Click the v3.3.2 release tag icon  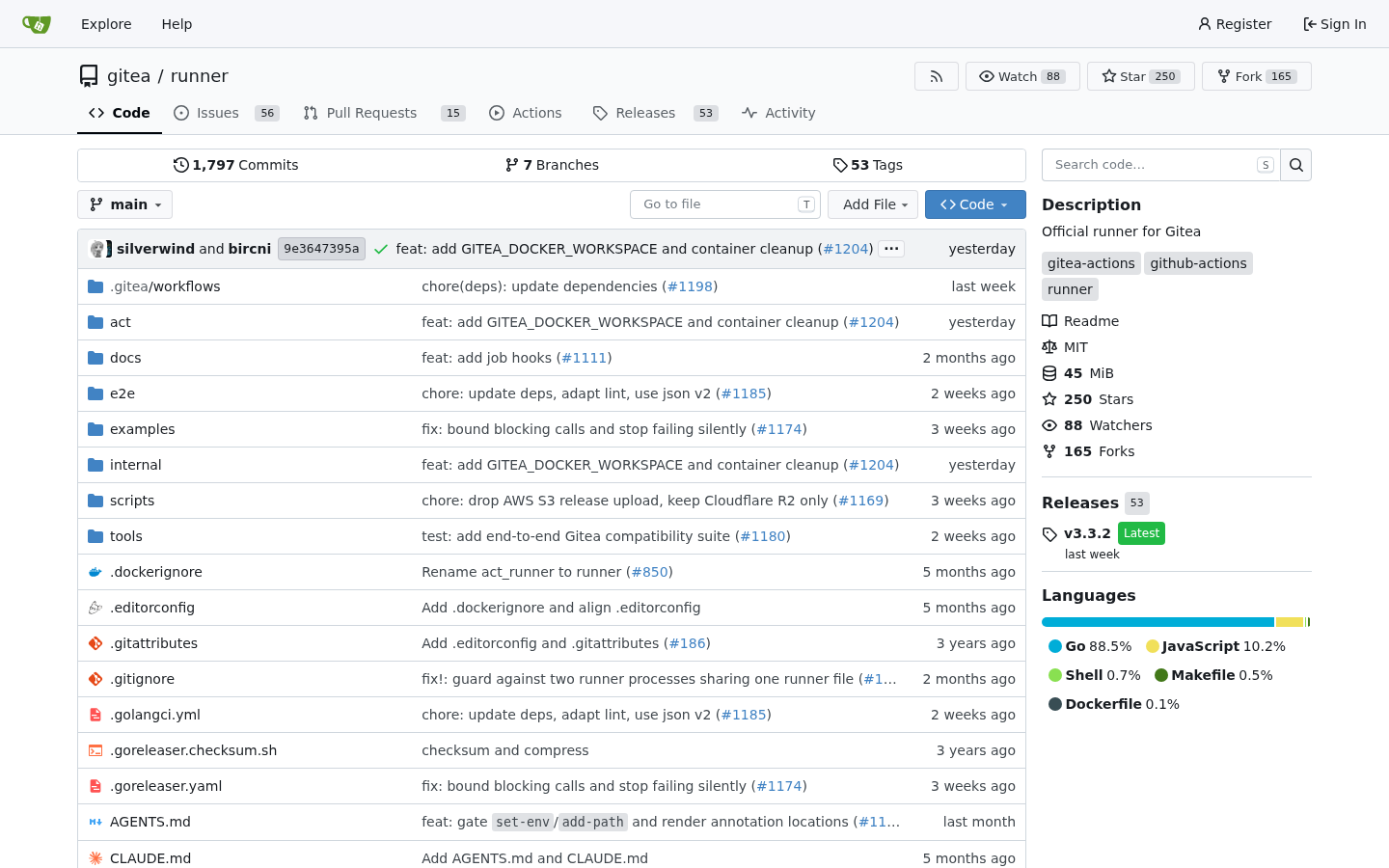click(x=1049, y=534)
